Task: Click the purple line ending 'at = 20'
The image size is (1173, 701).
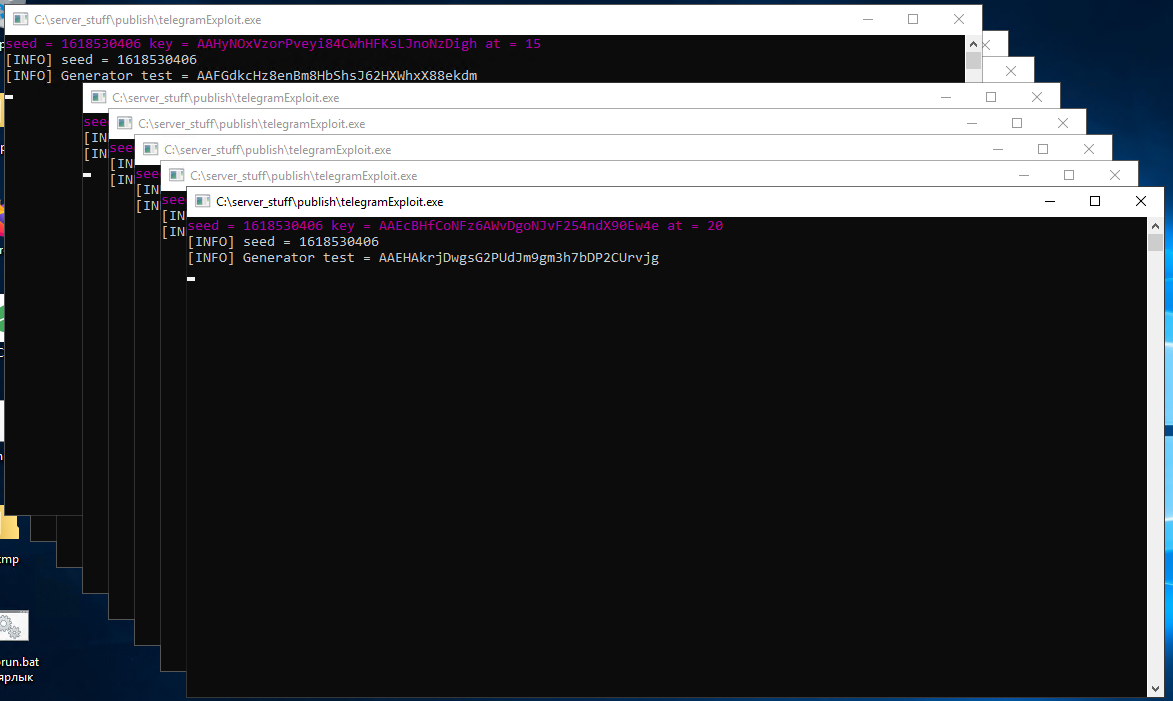Action: click(455, 226)
